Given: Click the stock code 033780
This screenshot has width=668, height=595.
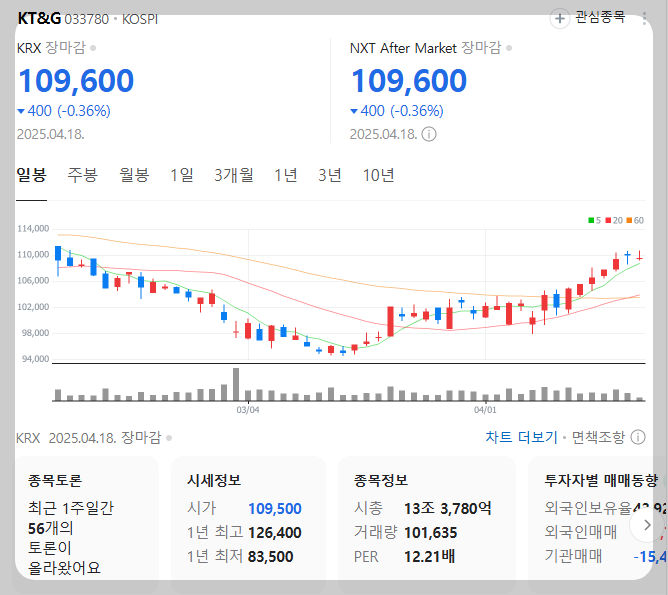Looking at the screenshot, I should tap(86, 19).
